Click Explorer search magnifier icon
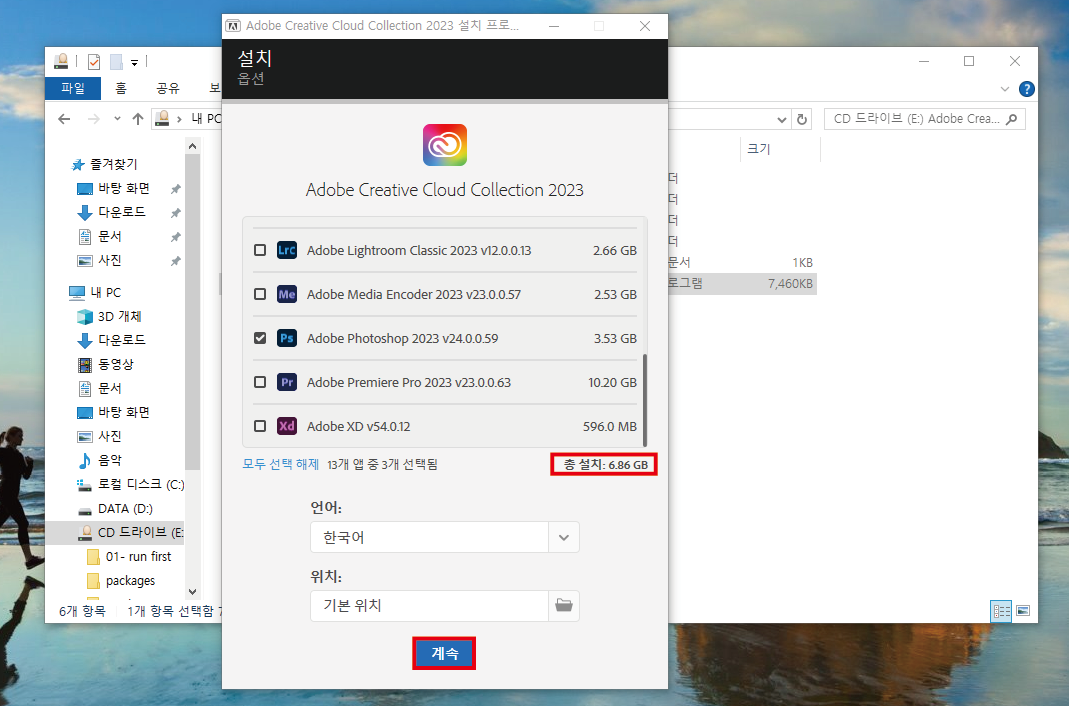This screenshot has height=706, width=1069. click(1012, 119)
